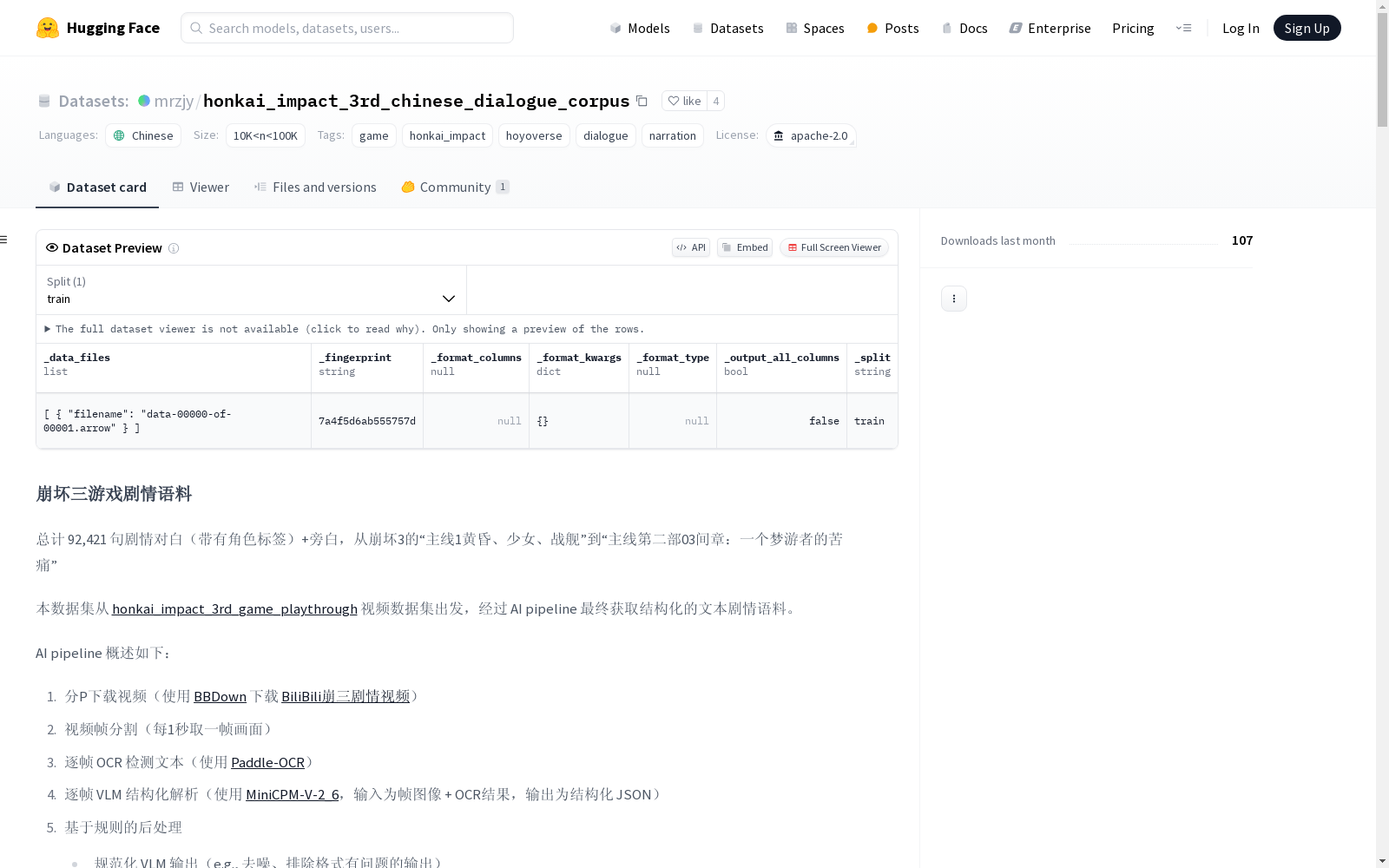Click the Downloads last month count 107
The image size is (1389, 868).
coord(1242,240)
